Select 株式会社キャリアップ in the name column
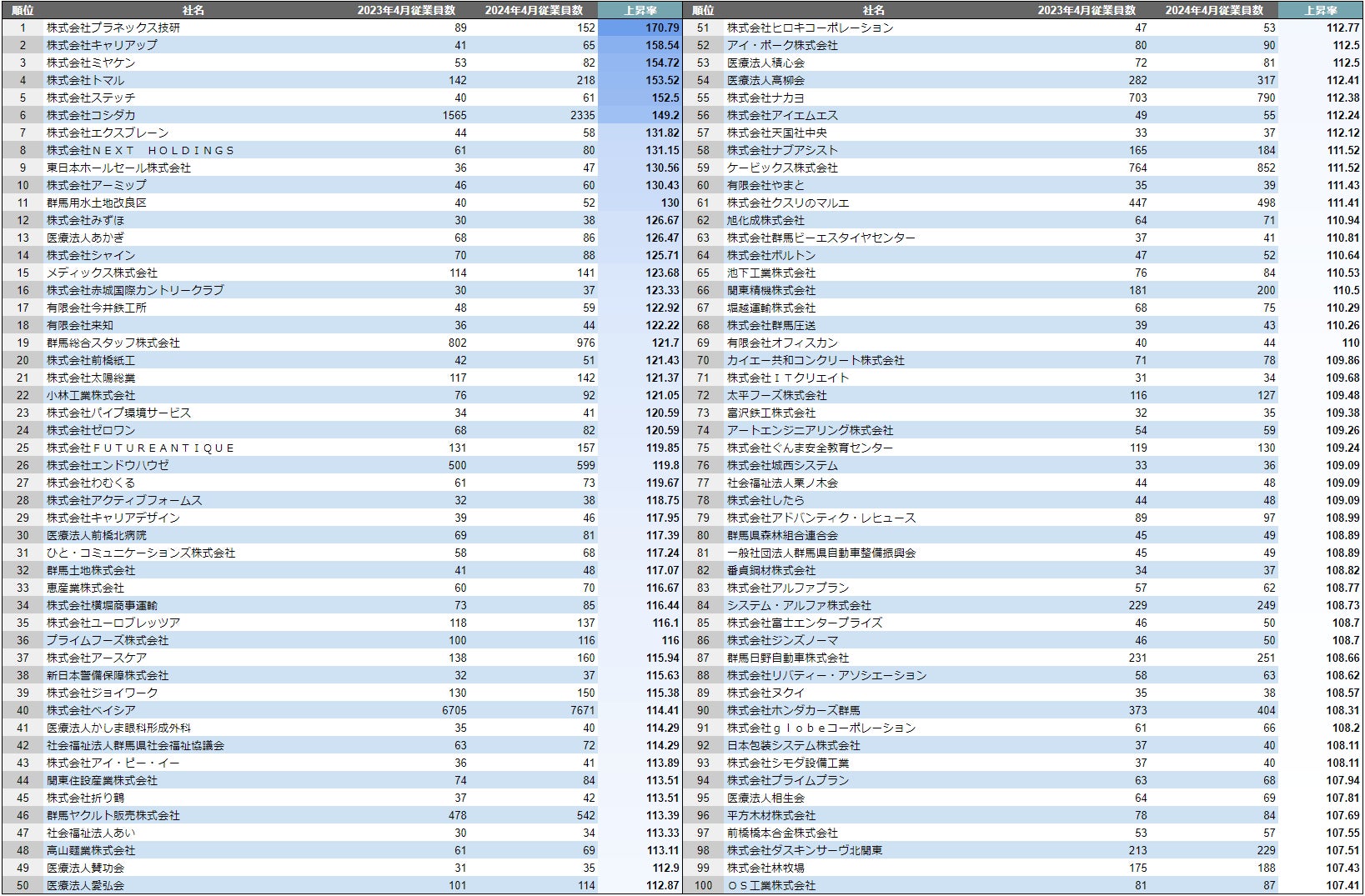The image size is (1365, 896). tap(102, 45)
